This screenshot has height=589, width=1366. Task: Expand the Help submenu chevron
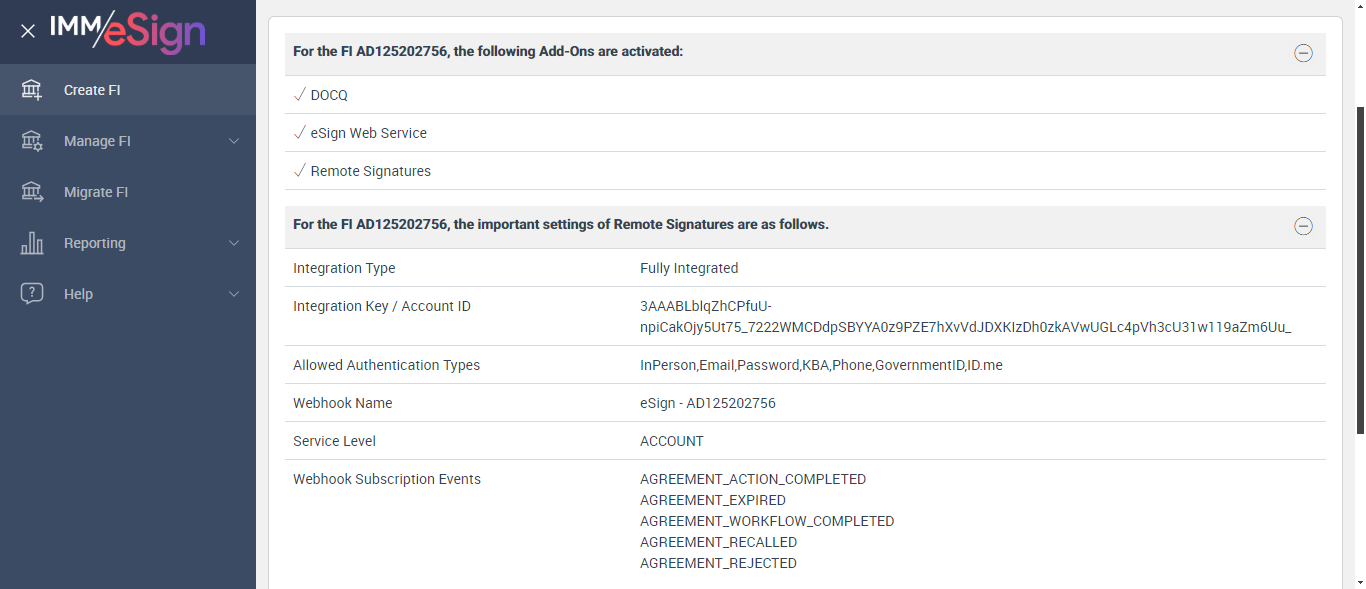[x=234, y=294]
